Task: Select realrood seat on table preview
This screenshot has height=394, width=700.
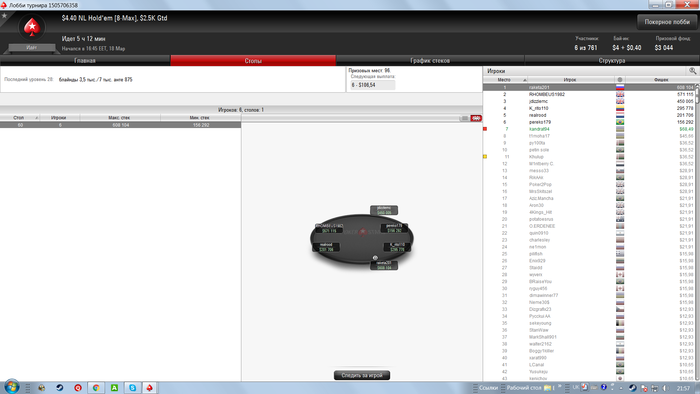Action: coord(326,247)
